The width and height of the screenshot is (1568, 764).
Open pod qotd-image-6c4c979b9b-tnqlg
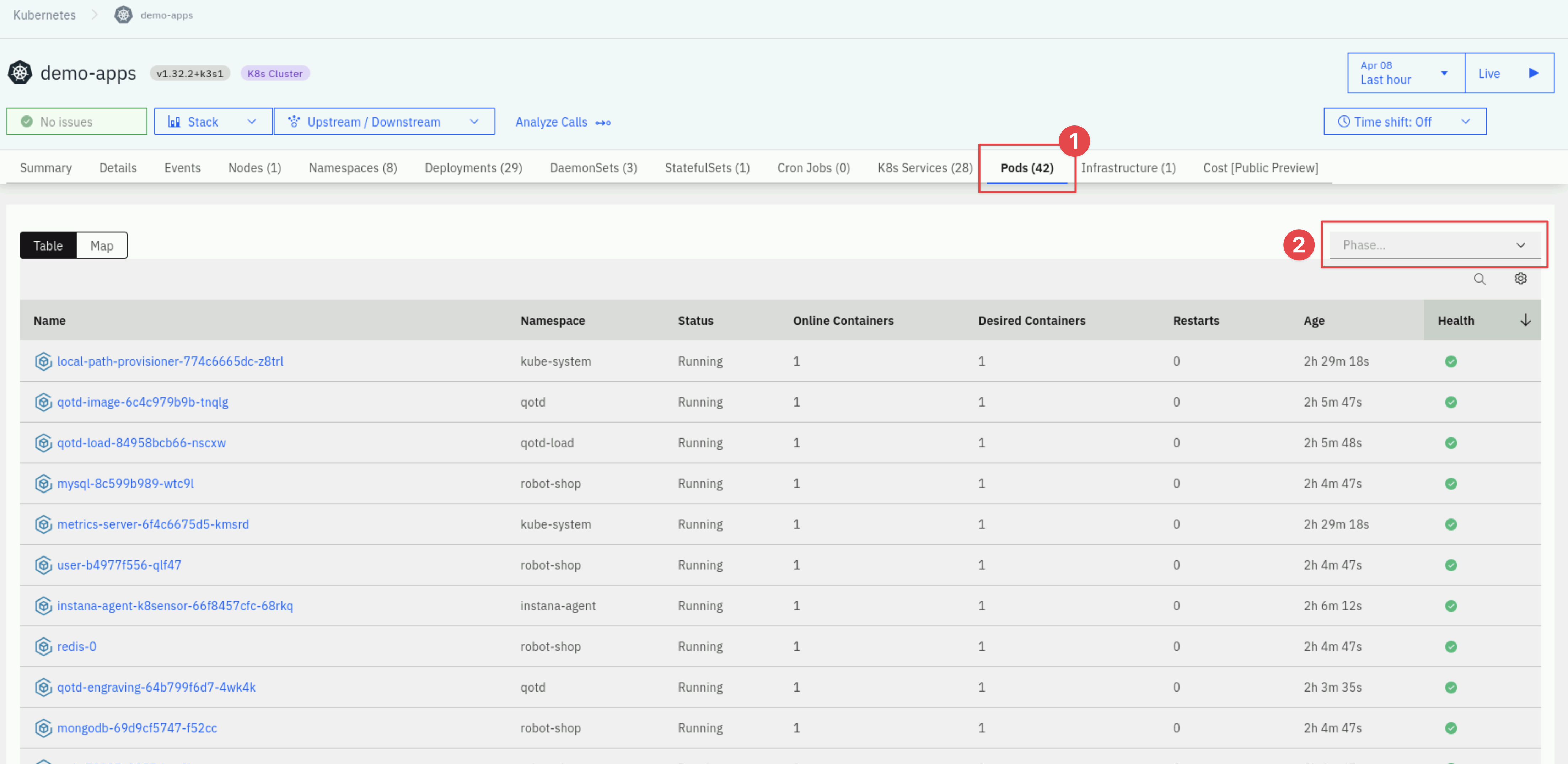coord(143,402)
